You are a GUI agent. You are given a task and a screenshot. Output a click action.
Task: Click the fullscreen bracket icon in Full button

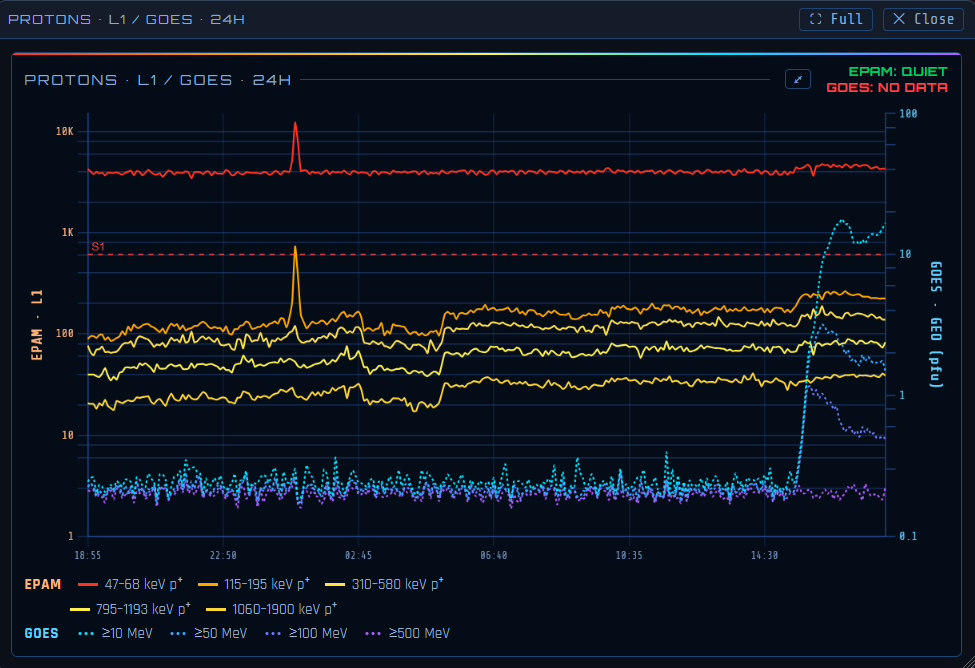815,19
